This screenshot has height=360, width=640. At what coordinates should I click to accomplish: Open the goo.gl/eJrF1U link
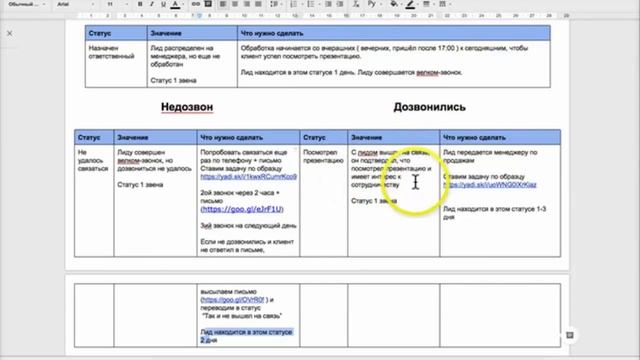pyautogui.click(x=242, y=209)
